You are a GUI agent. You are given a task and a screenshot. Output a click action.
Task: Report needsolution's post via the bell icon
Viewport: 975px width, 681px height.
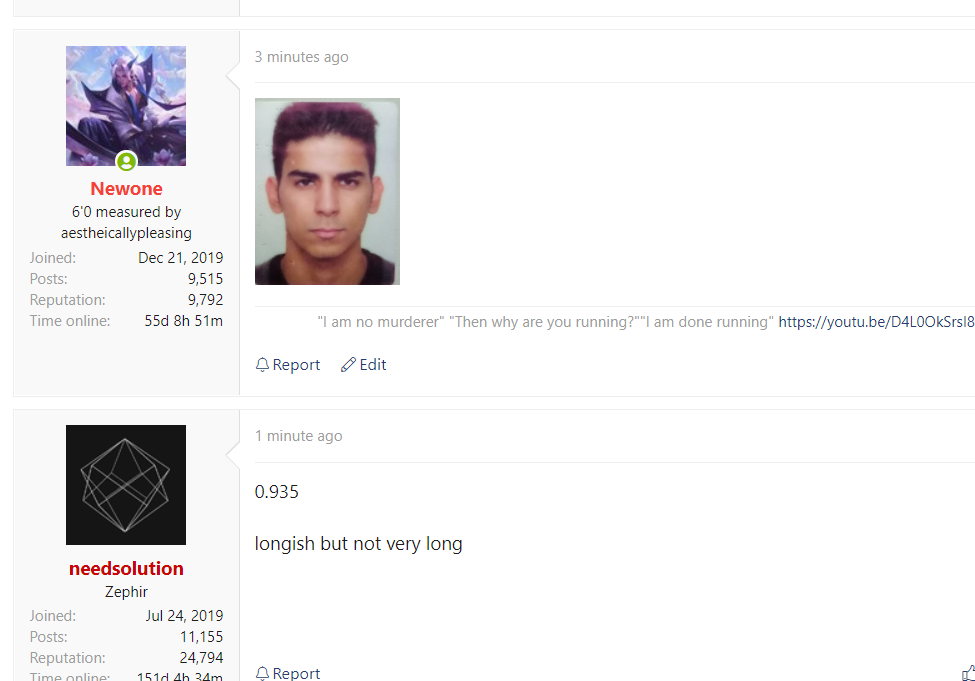tap(262, 673)
